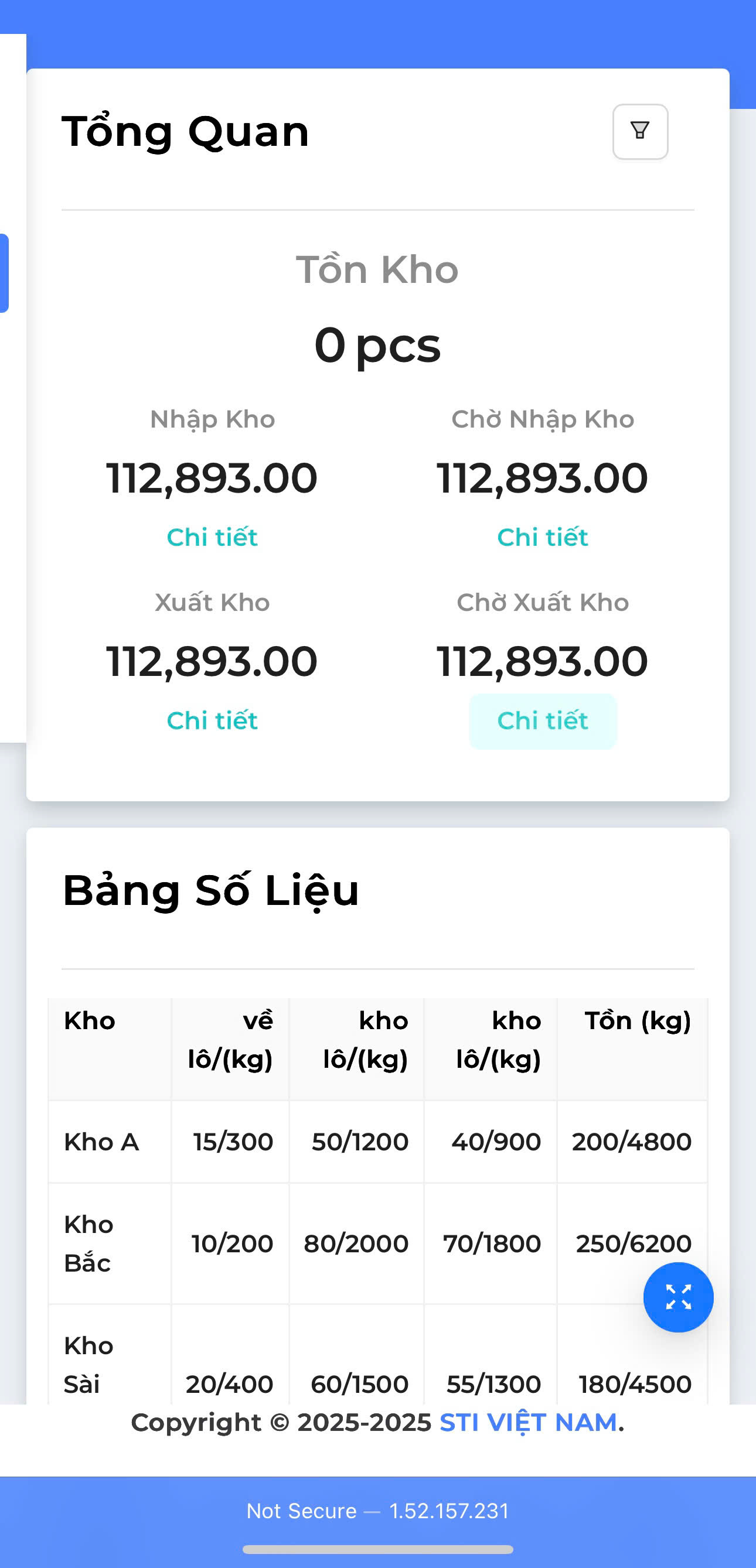View Chi tiết for Xuất Kho

212,720
